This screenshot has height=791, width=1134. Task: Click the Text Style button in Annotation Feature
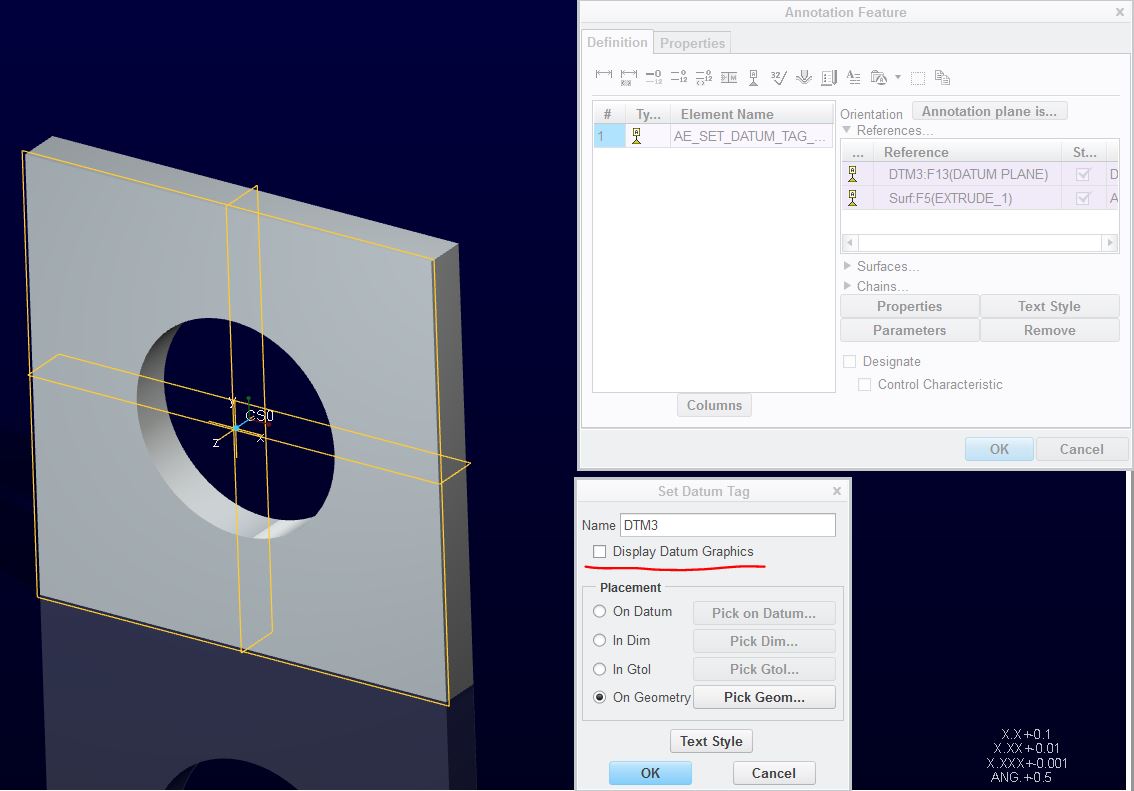point(1049,307)
